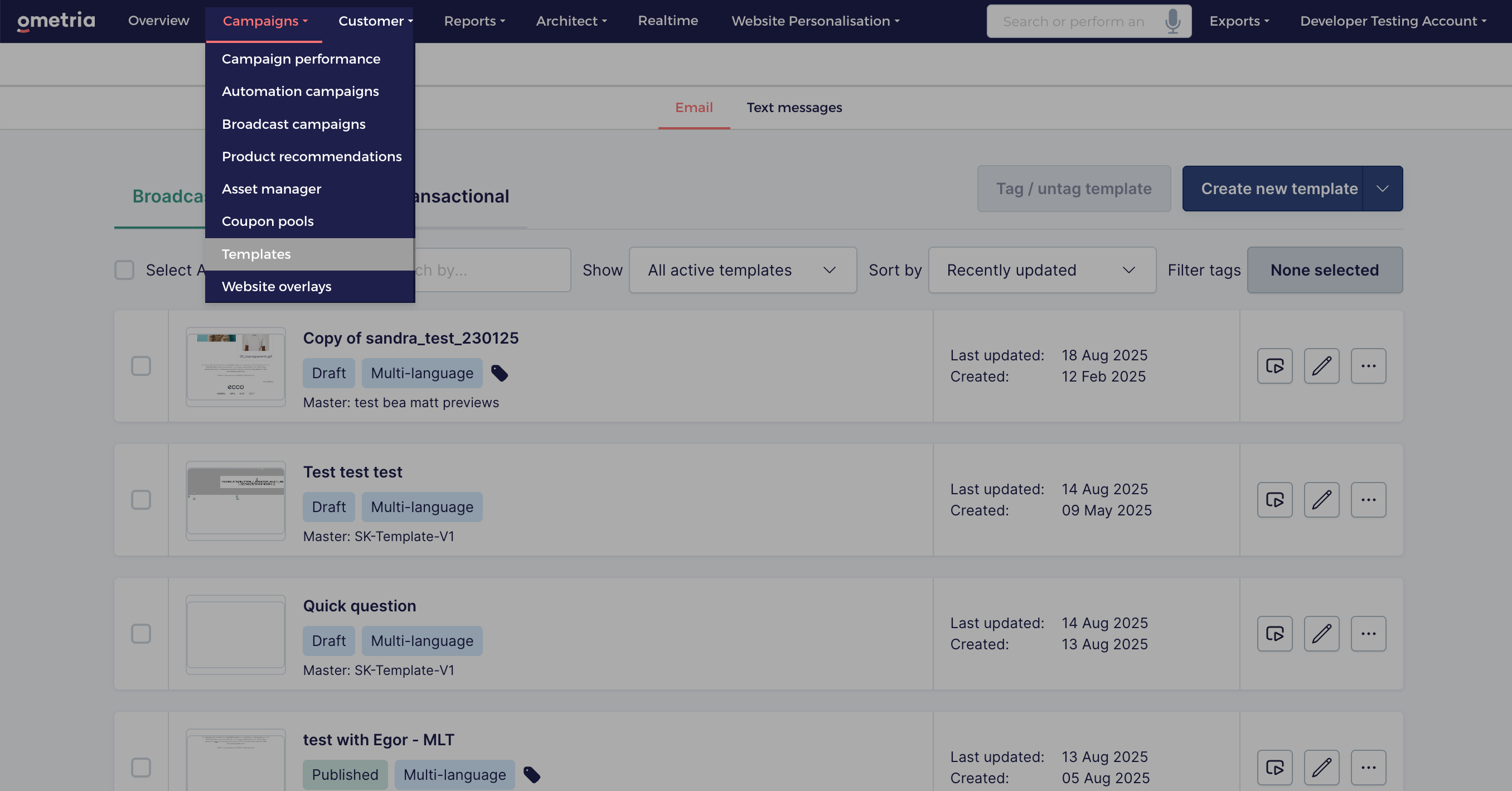Open the Architect menu
Image resolution: width=1512 pixels, height=791 pixels.
tap(571, 21)
